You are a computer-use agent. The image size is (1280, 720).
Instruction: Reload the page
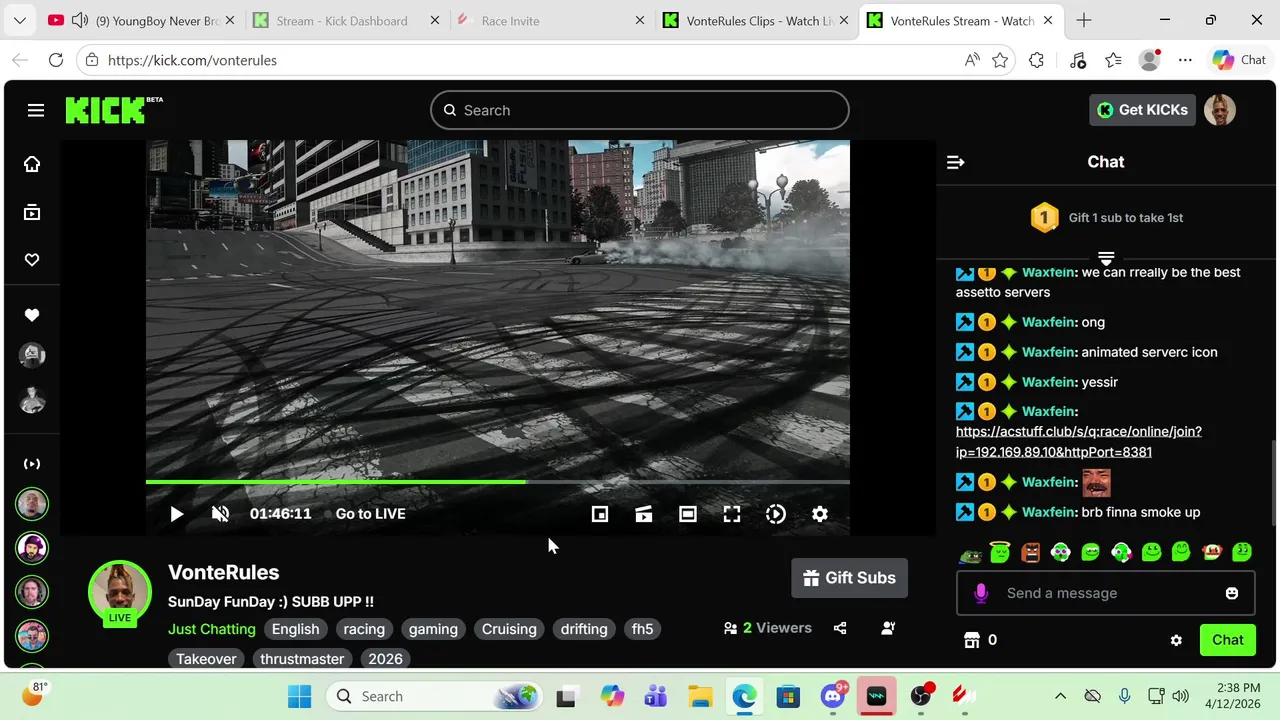pyautogui.click(x=56, y=60)
